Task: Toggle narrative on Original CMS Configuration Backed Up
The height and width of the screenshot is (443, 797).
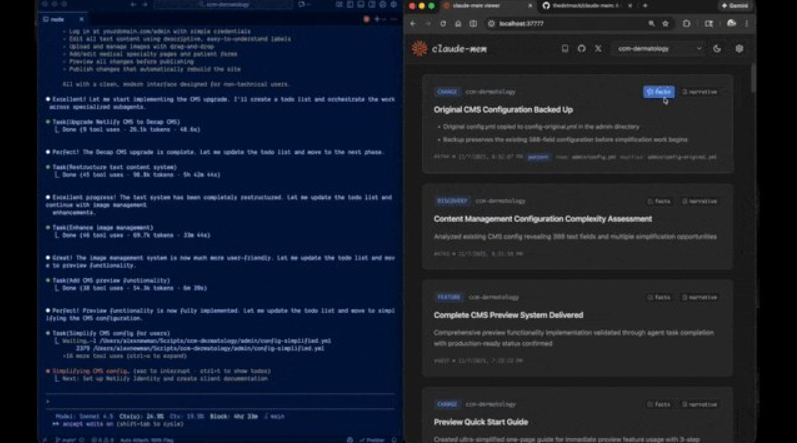Action: (x=700, y=92)
